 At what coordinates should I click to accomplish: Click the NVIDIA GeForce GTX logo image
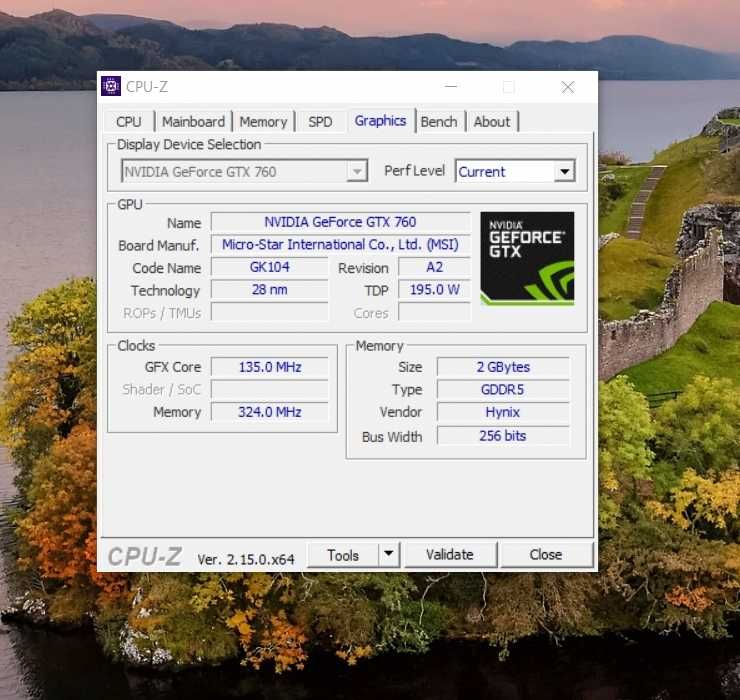pyautogui.click(x=527, y=258)
